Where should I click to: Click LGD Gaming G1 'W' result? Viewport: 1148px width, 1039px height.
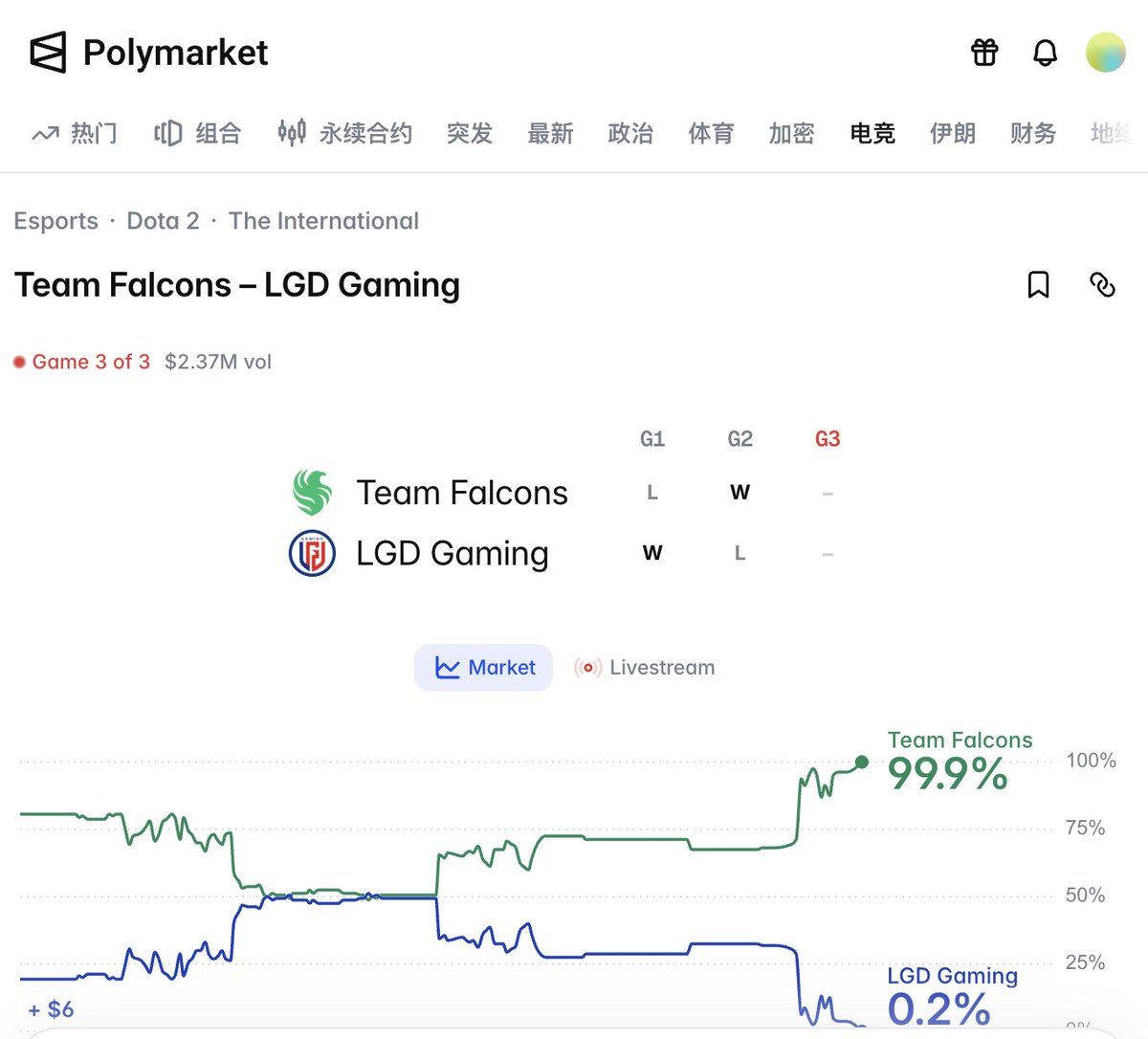652,553
